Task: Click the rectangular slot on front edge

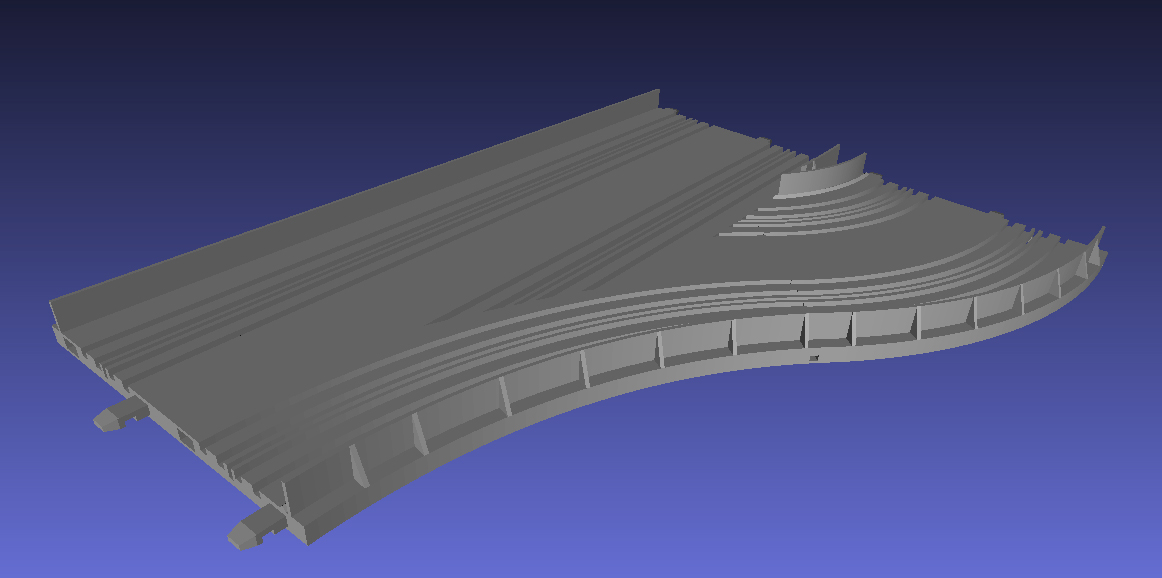Action: [x=187, y=437]
